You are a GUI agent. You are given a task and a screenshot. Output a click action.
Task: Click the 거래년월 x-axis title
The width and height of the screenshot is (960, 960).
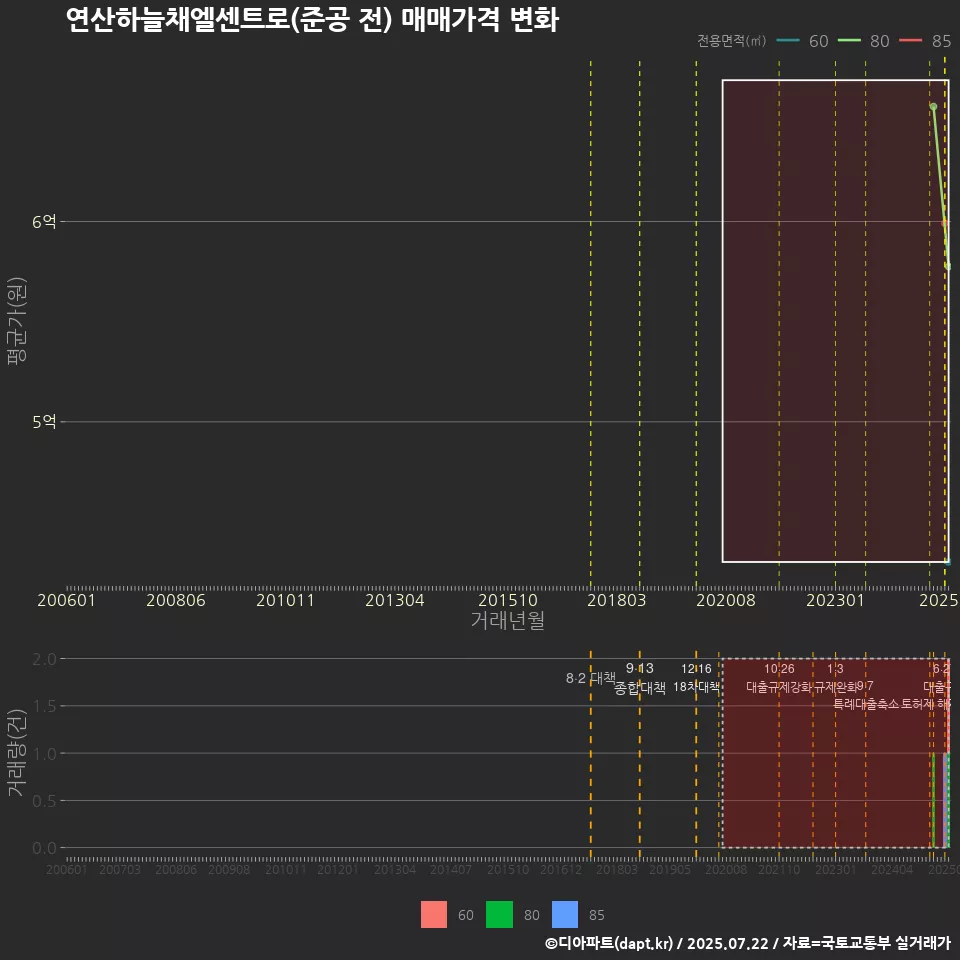[x=508, y=620]
